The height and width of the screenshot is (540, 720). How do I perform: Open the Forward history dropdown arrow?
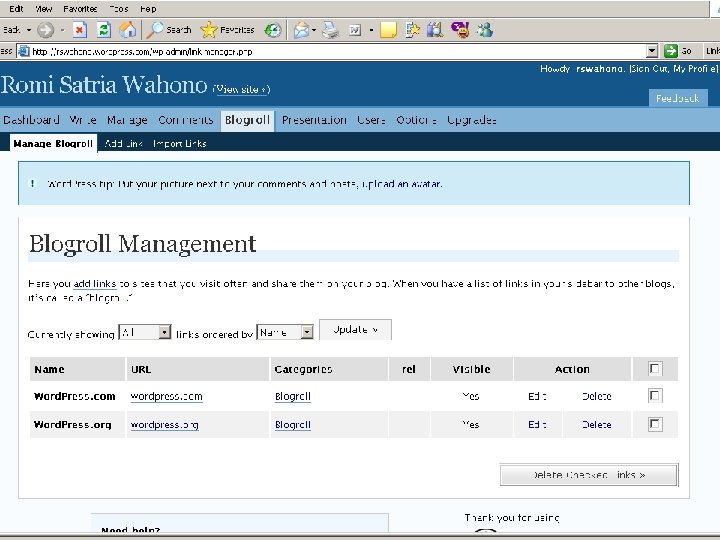tap(62, 30)
